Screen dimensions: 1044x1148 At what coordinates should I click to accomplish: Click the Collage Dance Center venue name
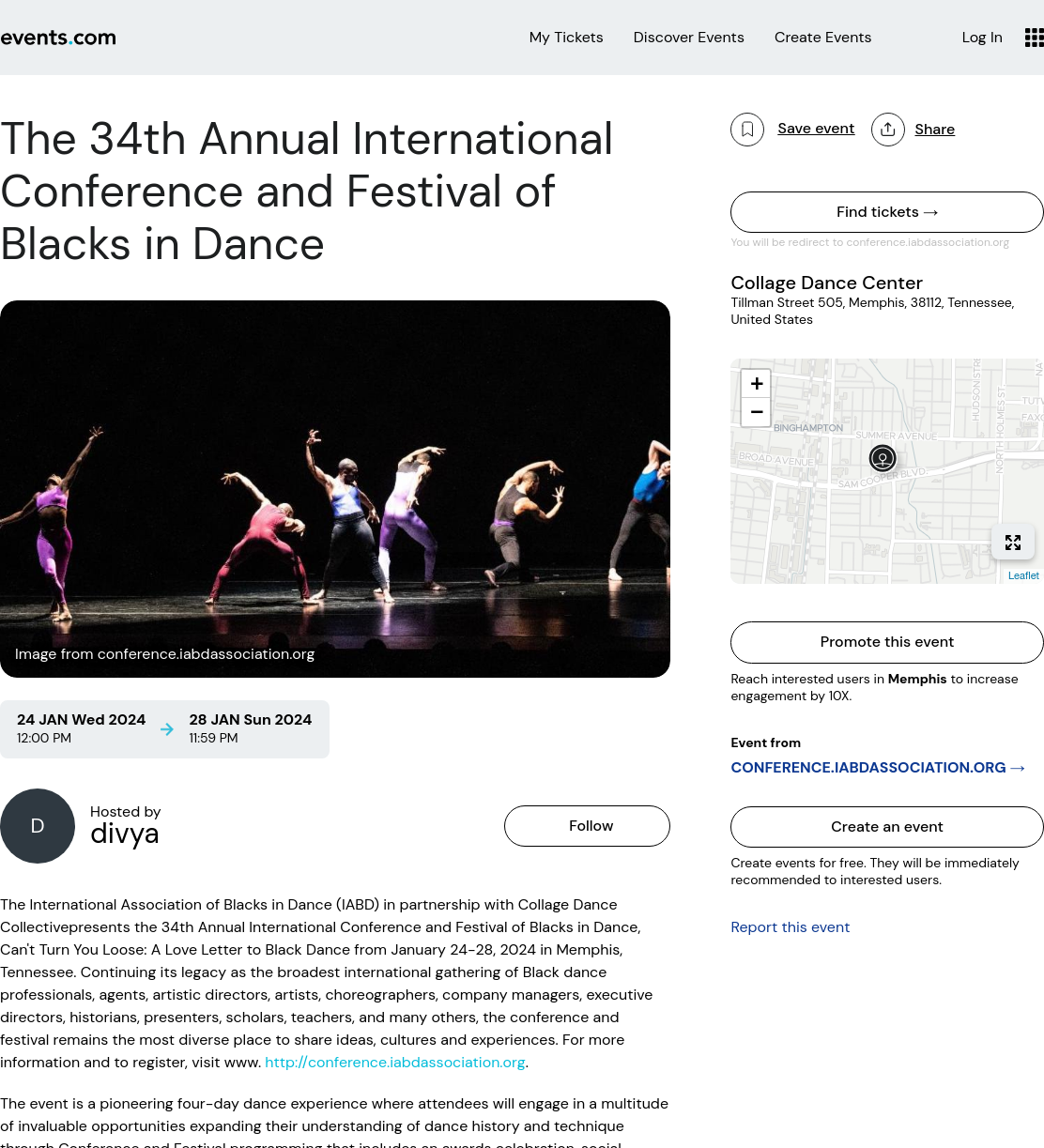(826, 283)
